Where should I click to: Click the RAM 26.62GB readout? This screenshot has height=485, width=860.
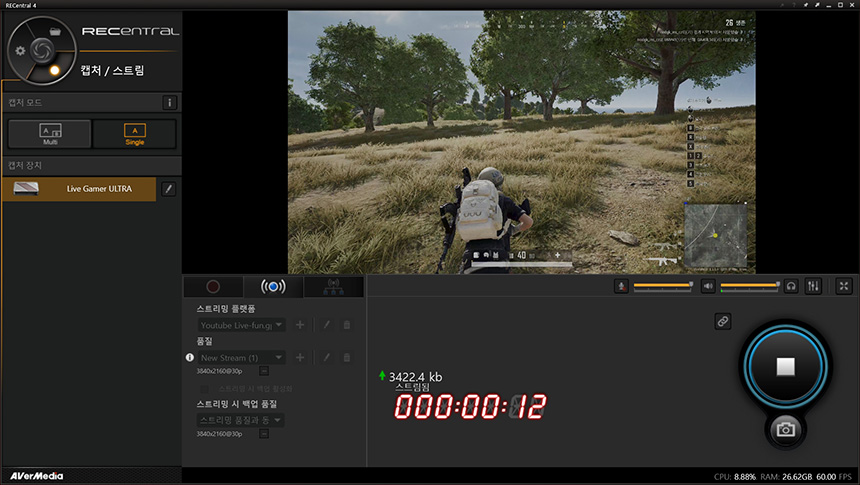[x=785, y=477]
